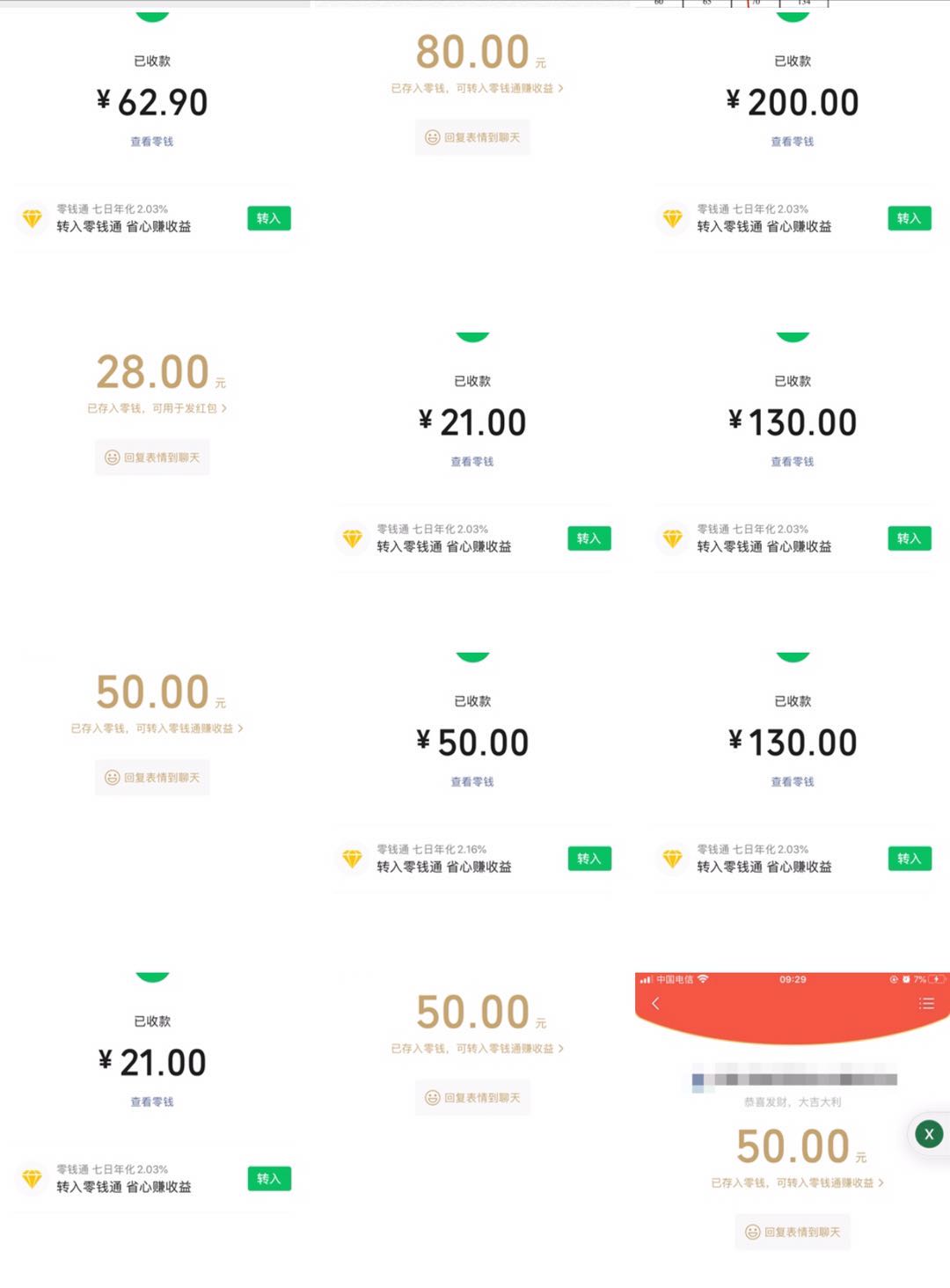Click the green circular X floating button
This screenshot has width=950, height=1288.
click(x=929, y=1134)
